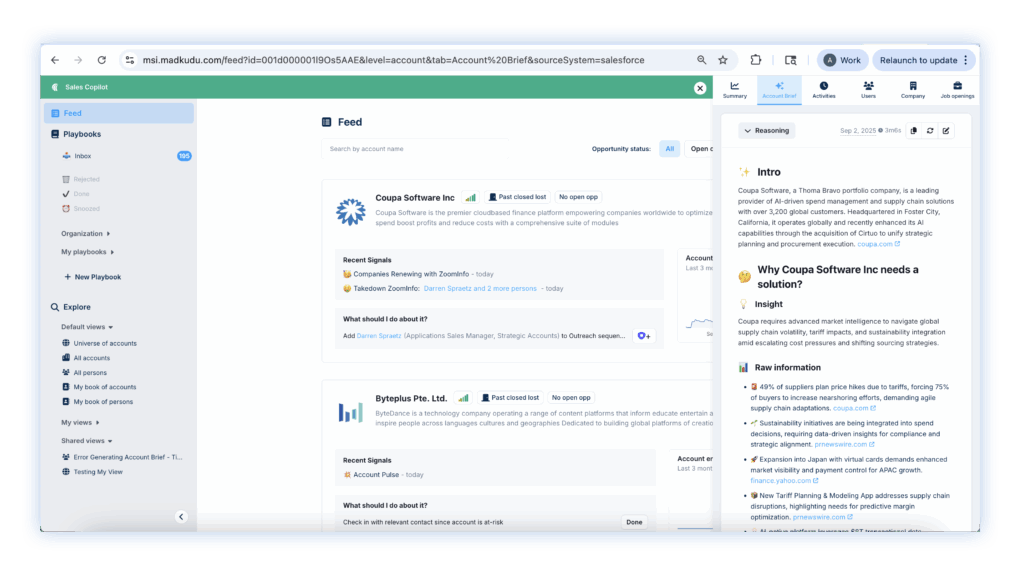Click the edit account brief icon
The width and height of the screenshot is (1024, 571).
tap(947, 131)
